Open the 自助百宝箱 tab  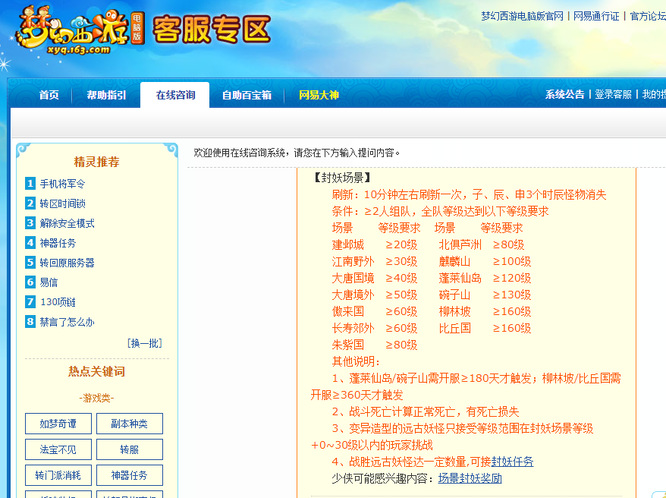246,95
